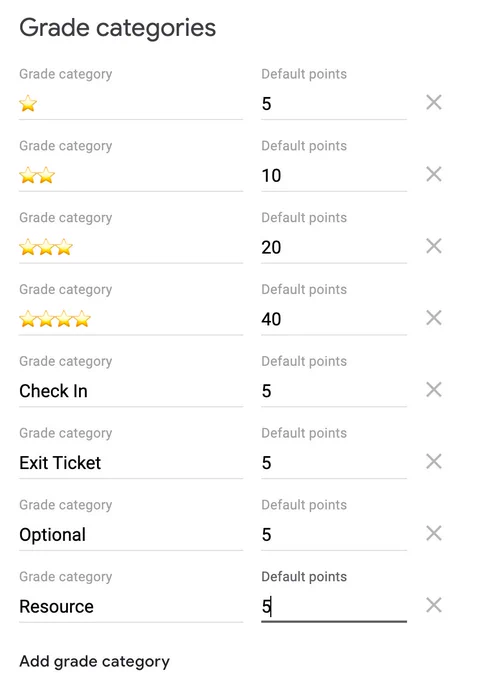Edit the Check In category name

coord(131,391)
